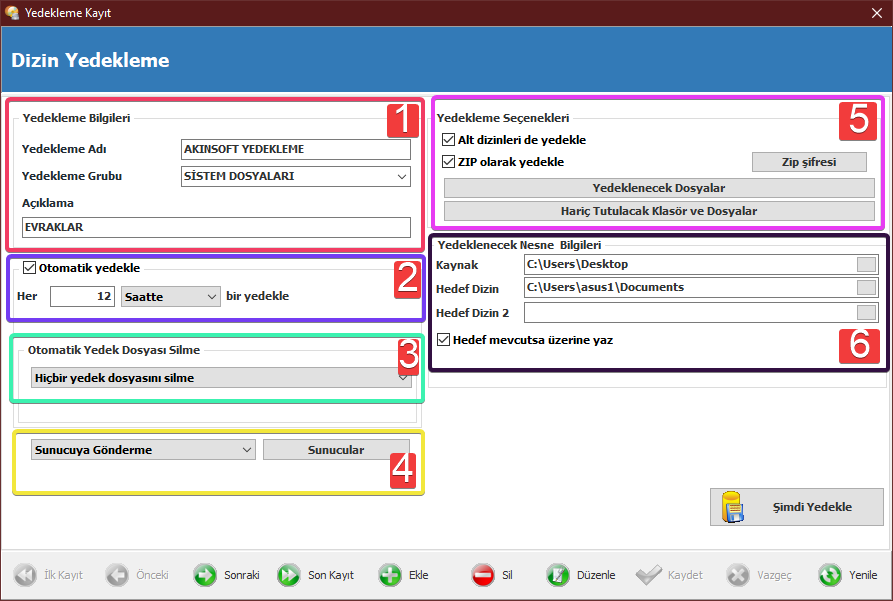
Task: Save changes with Kaydet
Action: (x=670, y=575)
